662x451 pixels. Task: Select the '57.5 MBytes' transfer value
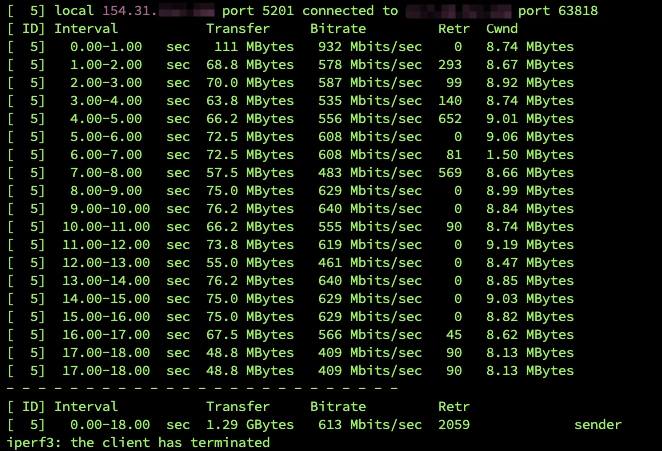tap(250, 173)
